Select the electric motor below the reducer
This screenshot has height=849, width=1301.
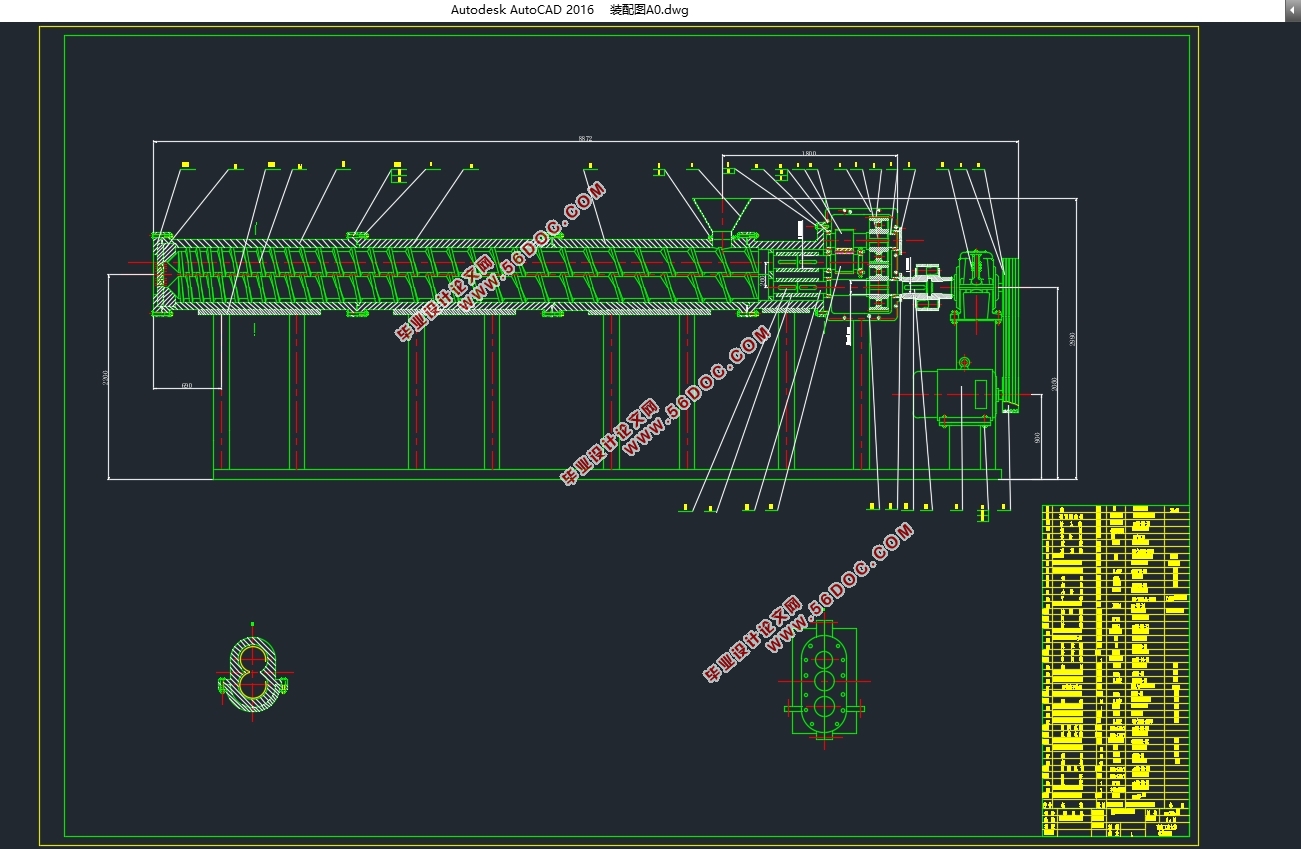[x=955, y=396]
